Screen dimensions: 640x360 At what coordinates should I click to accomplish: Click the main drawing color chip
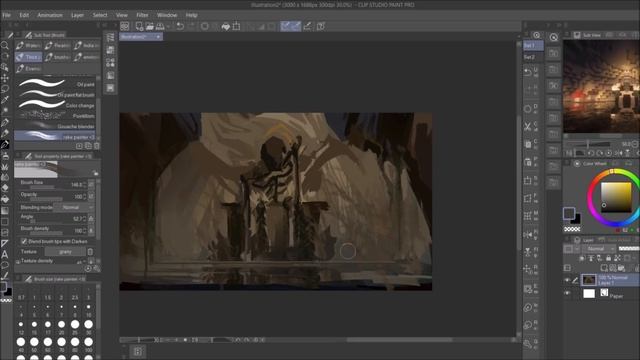coord(569,213)
